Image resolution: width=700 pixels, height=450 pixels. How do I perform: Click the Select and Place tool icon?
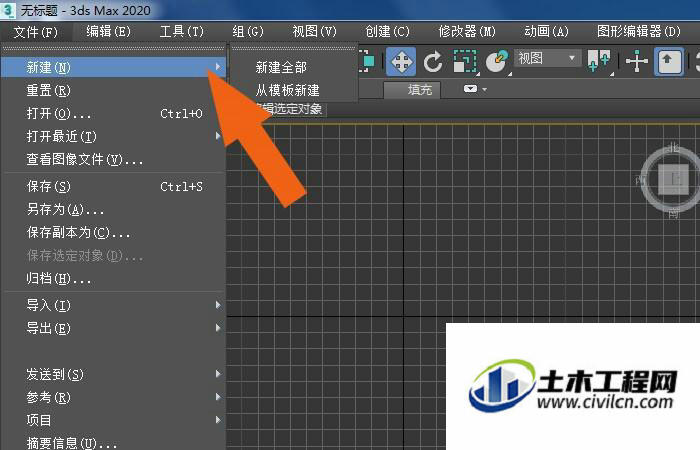[x=497, y=62]
